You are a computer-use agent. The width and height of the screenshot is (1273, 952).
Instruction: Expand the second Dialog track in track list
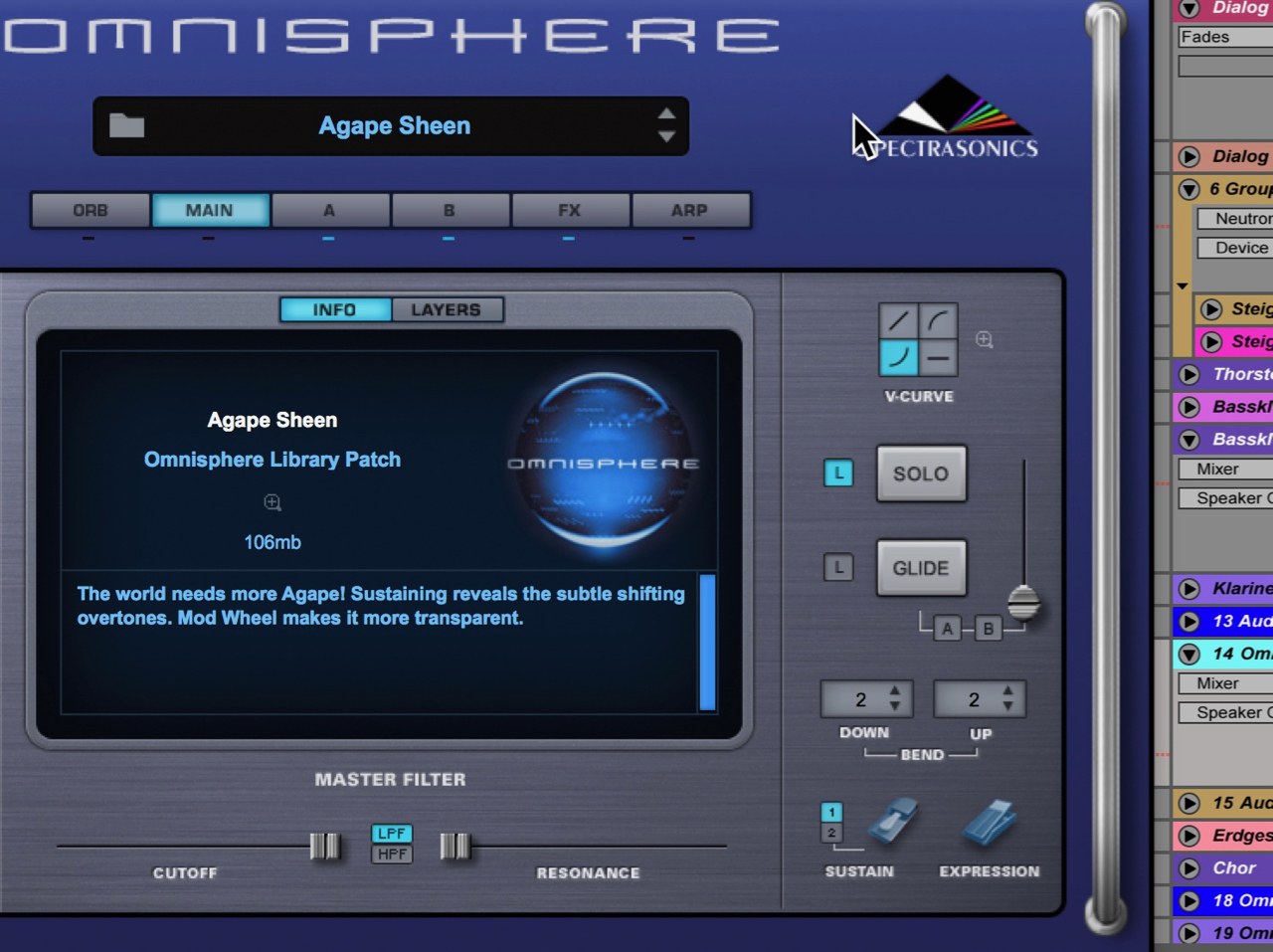point(1189,156)
